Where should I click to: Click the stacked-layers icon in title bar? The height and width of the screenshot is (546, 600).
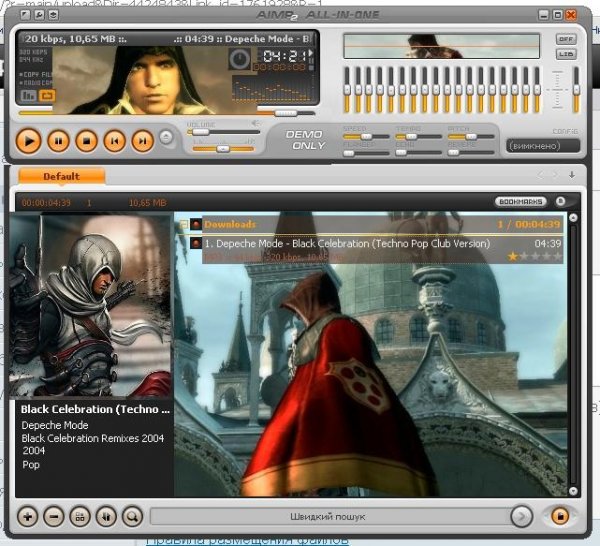tap(53, 15)
